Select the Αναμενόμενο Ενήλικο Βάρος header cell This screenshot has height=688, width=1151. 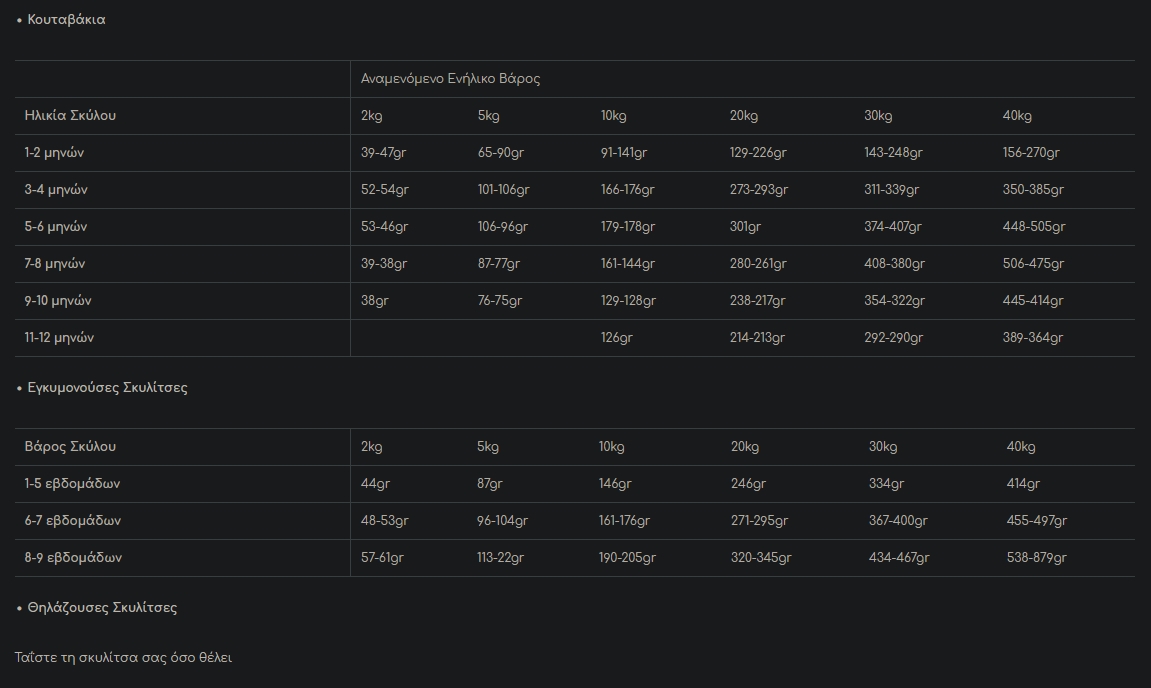[450, 79]
